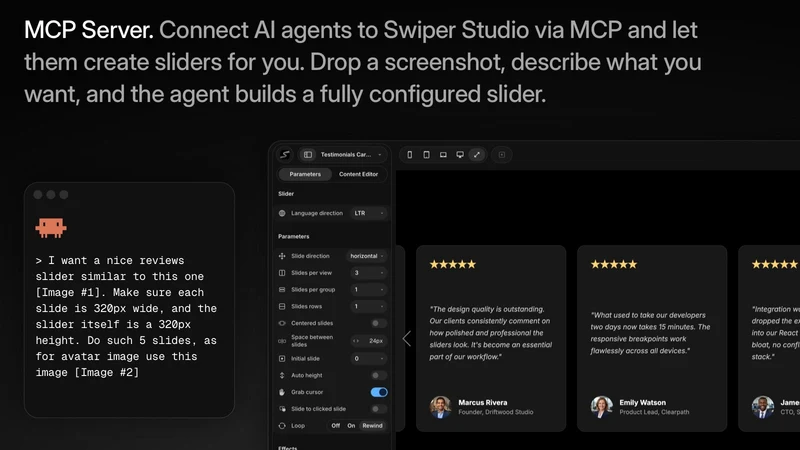Click the Auto height arrows icon
The height and width of the screenshot is (450, 800).
pyautogui.click(x=282, y=376)
